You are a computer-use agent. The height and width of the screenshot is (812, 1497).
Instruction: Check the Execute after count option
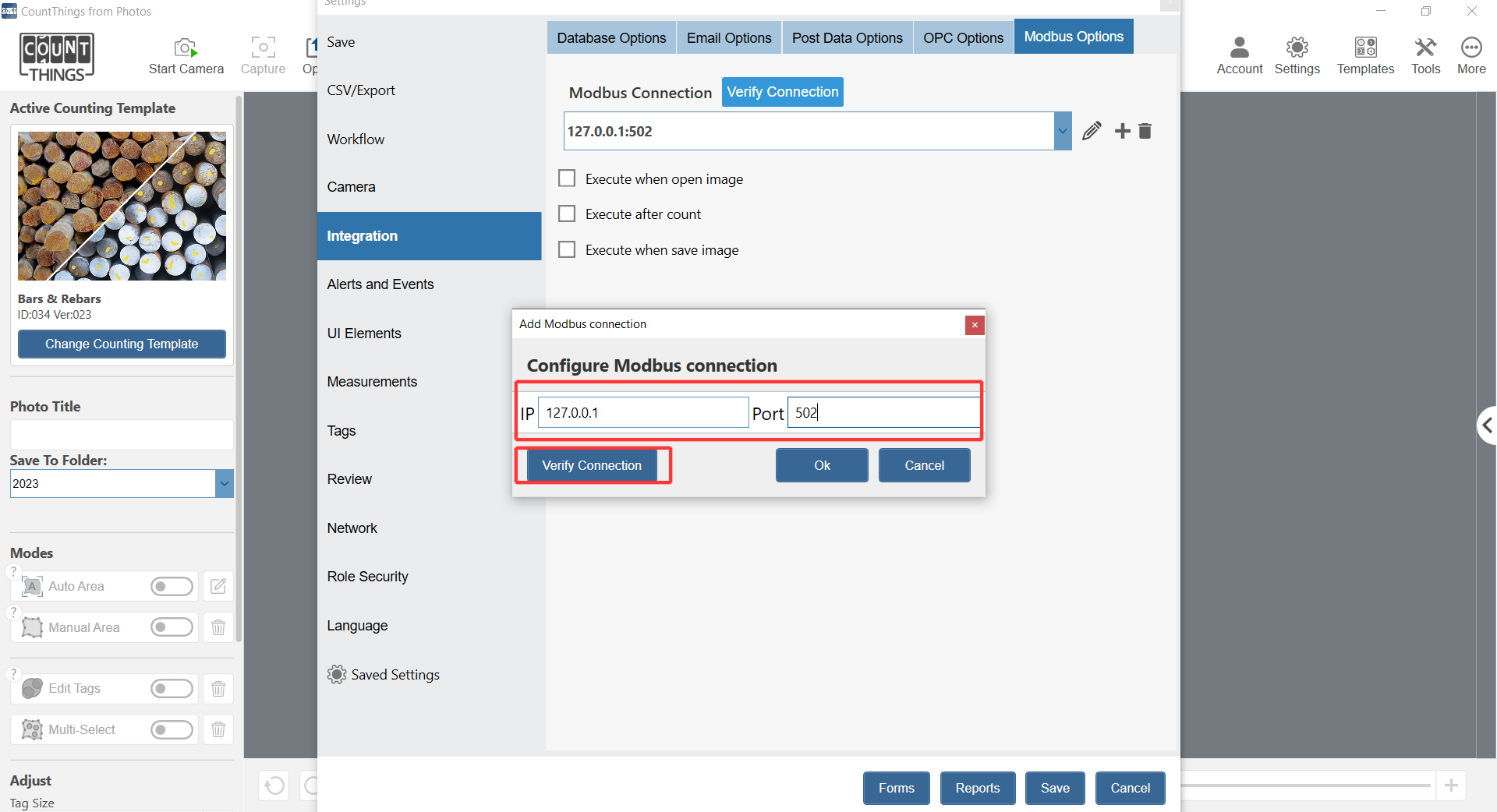pyautogui.click(x=567, y=214)
